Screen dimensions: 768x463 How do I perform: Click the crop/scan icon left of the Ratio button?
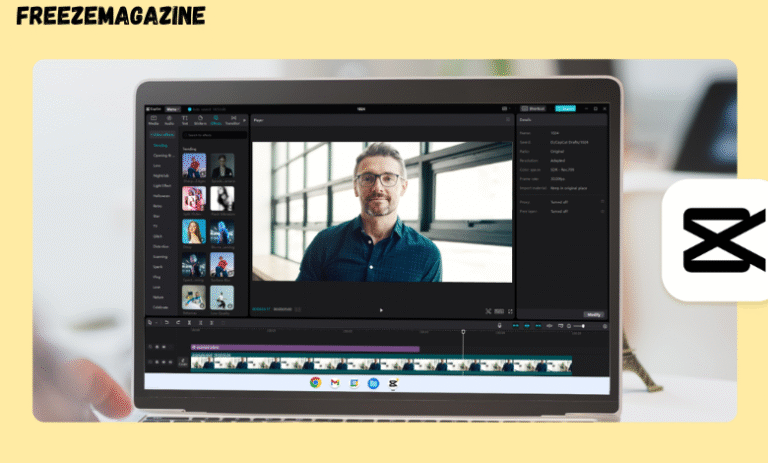(x=488, y=311)
